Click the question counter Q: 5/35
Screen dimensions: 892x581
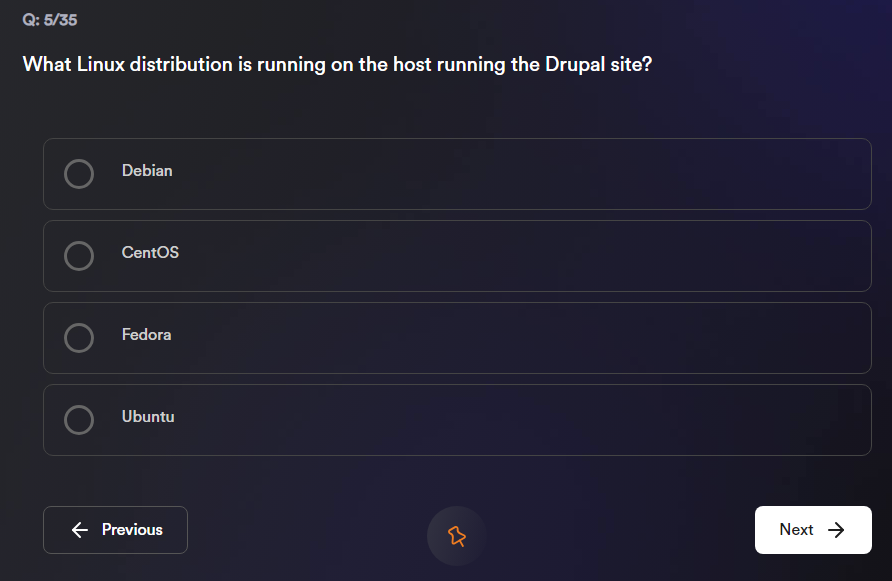[x=50, y=20]
